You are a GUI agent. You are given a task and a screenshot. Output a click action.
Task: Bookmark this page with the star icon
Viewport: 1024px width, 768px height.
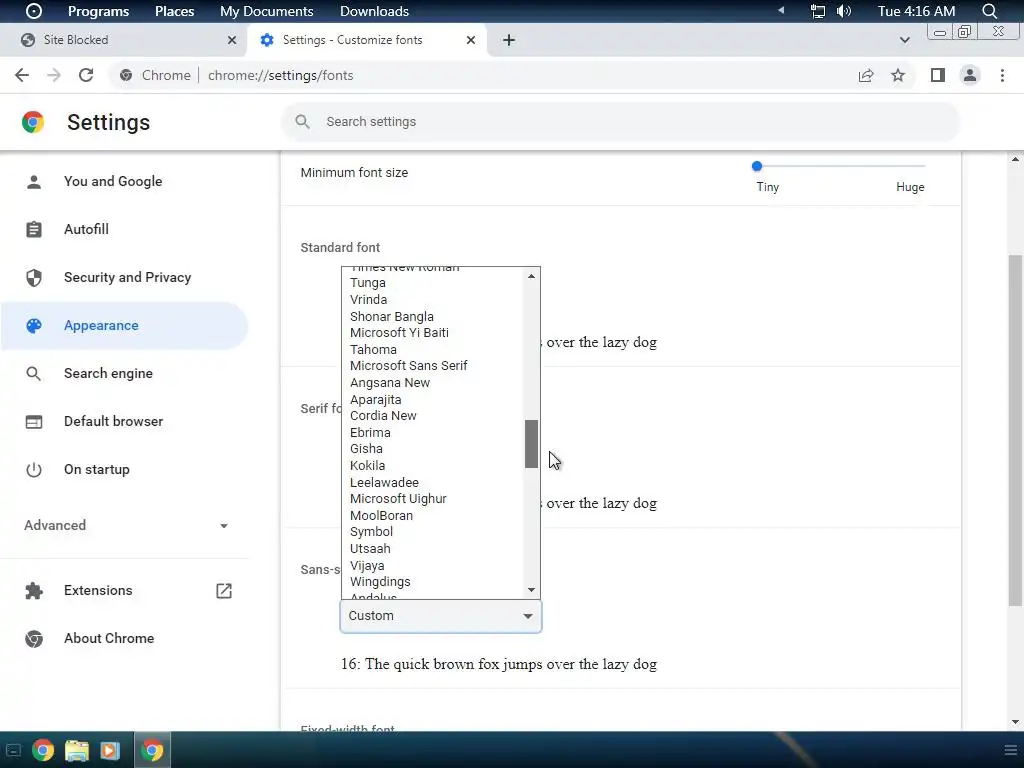(x=898, y=75)
